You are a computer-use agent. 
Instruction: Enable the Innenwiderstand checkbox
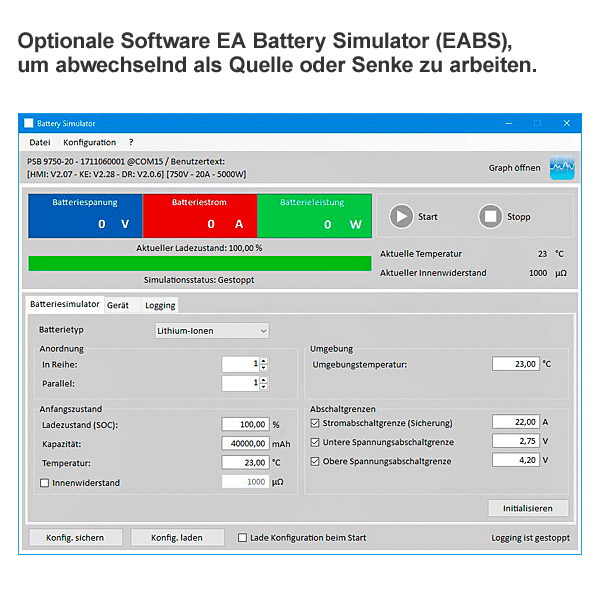coord(44,483)
